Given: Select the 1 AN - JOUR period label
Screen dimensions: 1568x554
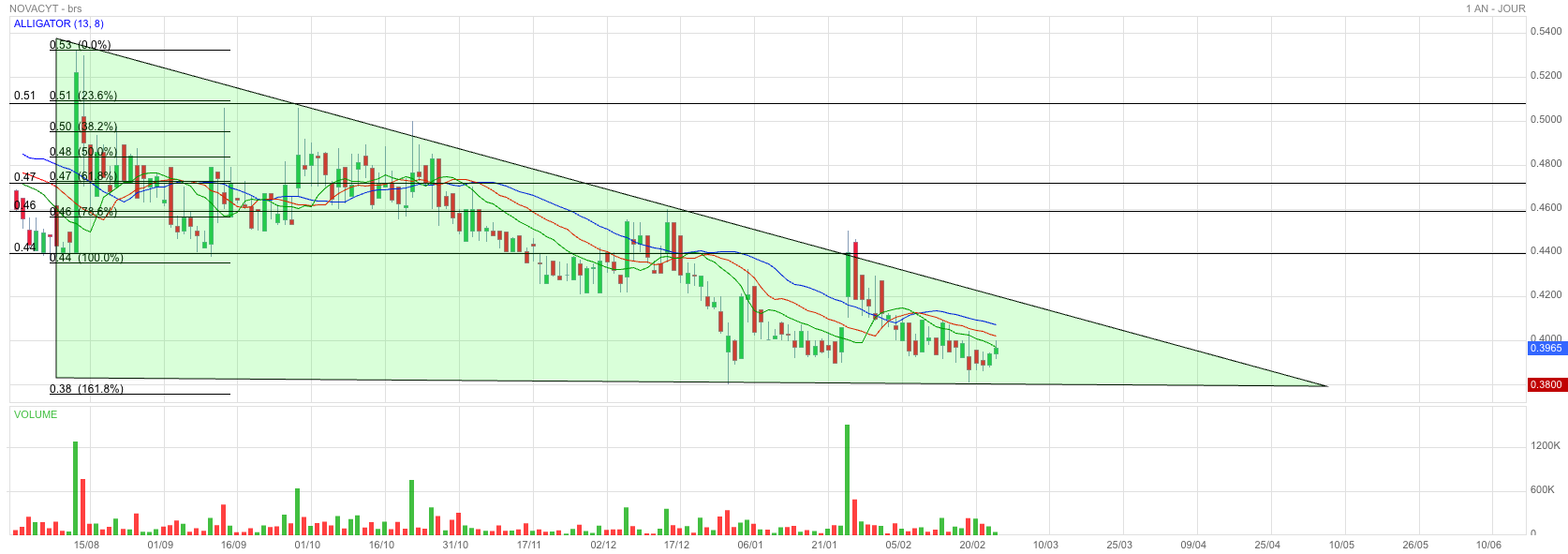Looking at the screenshot, I should click(x=1496, y=8).
